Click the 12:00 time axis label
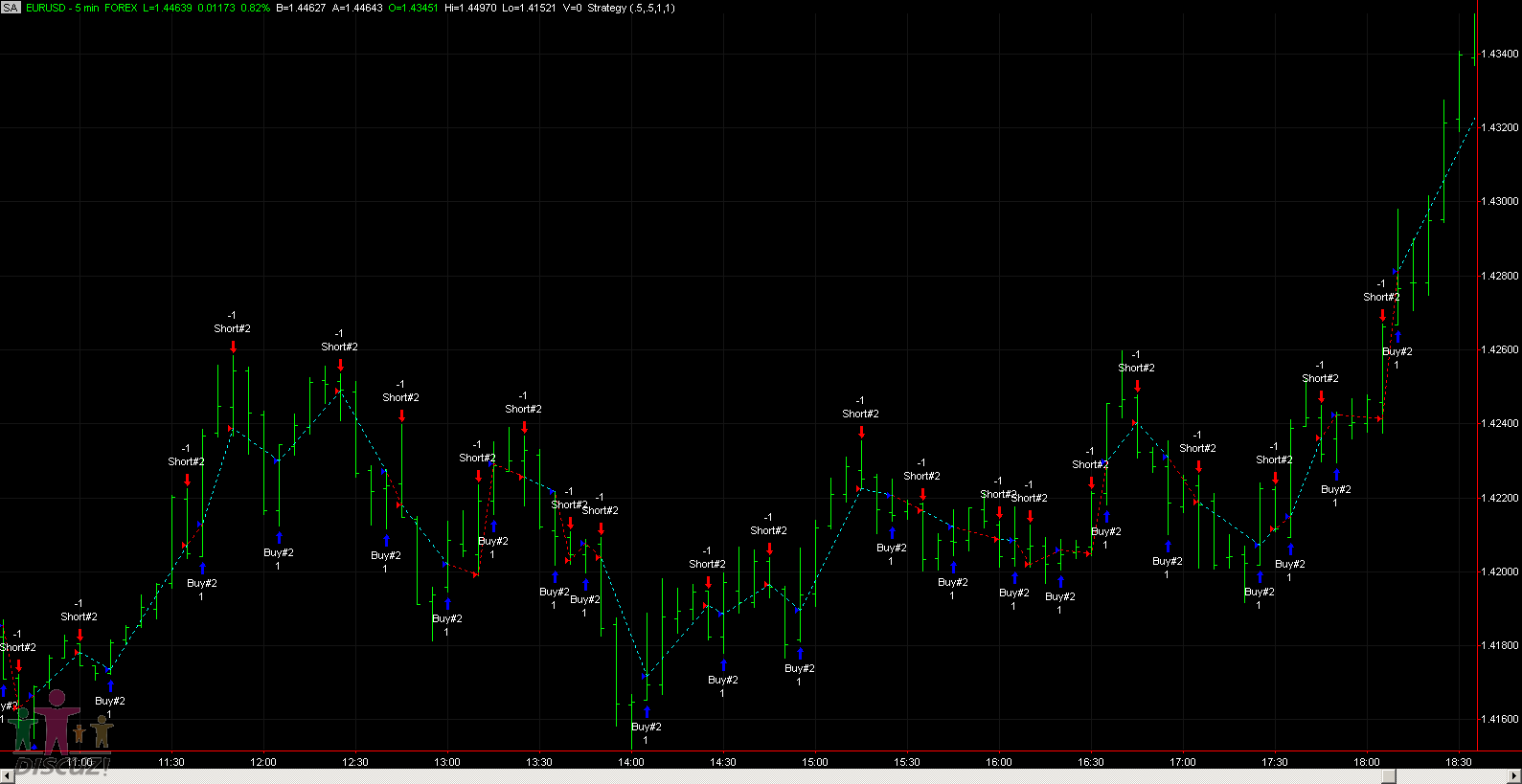The image size is (1522, 784). pos(263,762)
